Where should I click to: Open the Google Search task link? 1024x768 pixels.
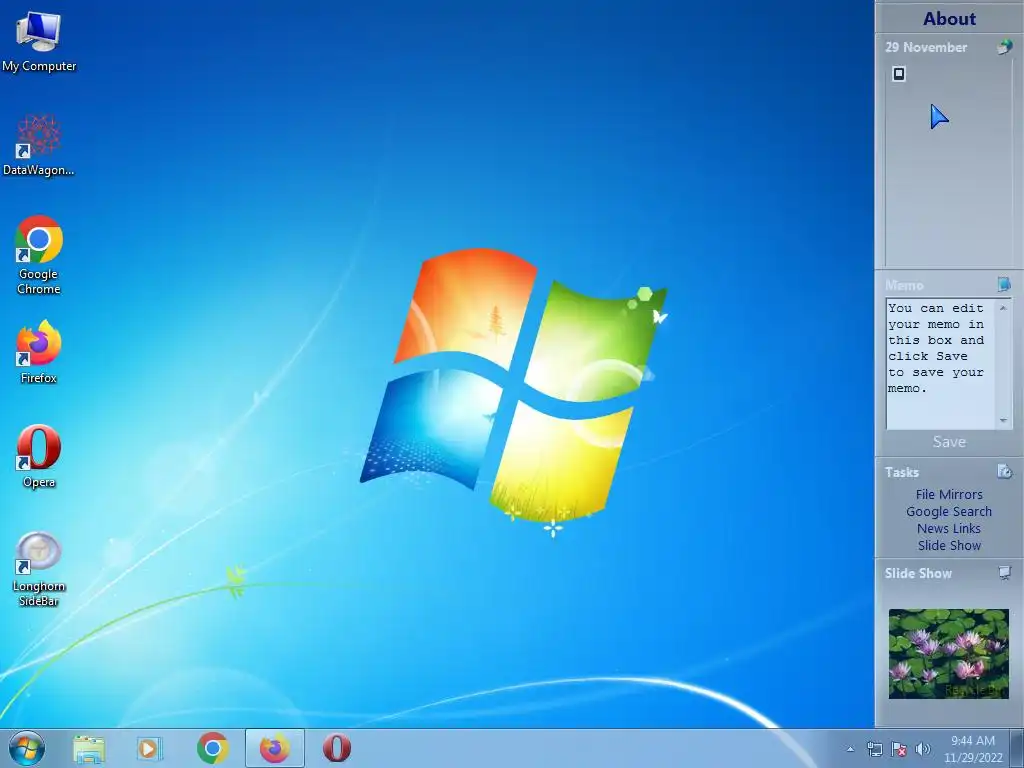click(949, 511)
